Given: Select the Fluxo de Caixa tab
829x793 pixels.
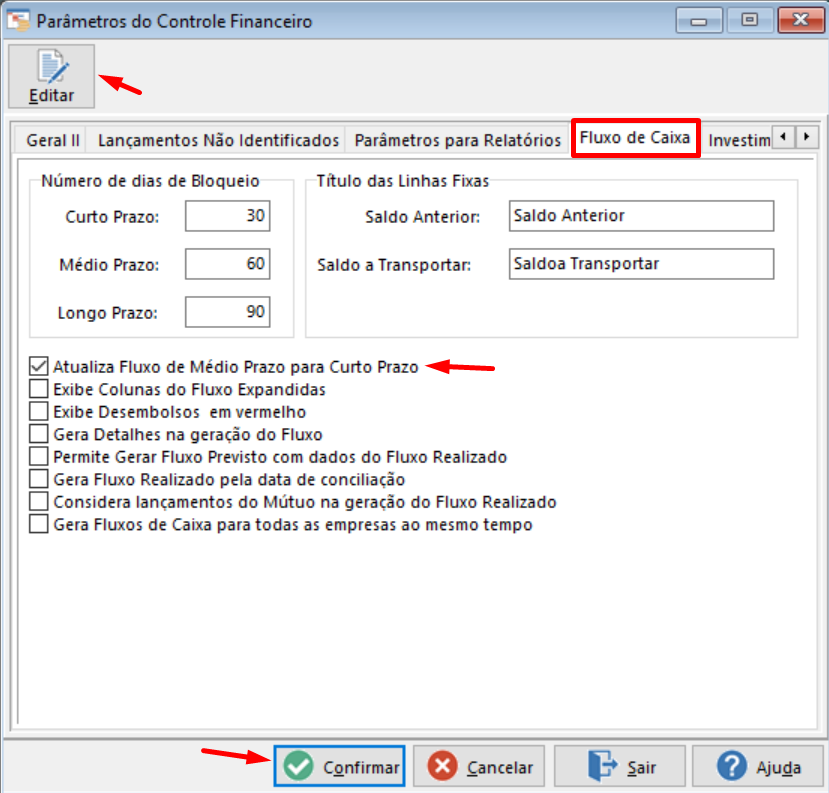Looking at the screenshot, I should pyautogui.click(x=635, y=137).
